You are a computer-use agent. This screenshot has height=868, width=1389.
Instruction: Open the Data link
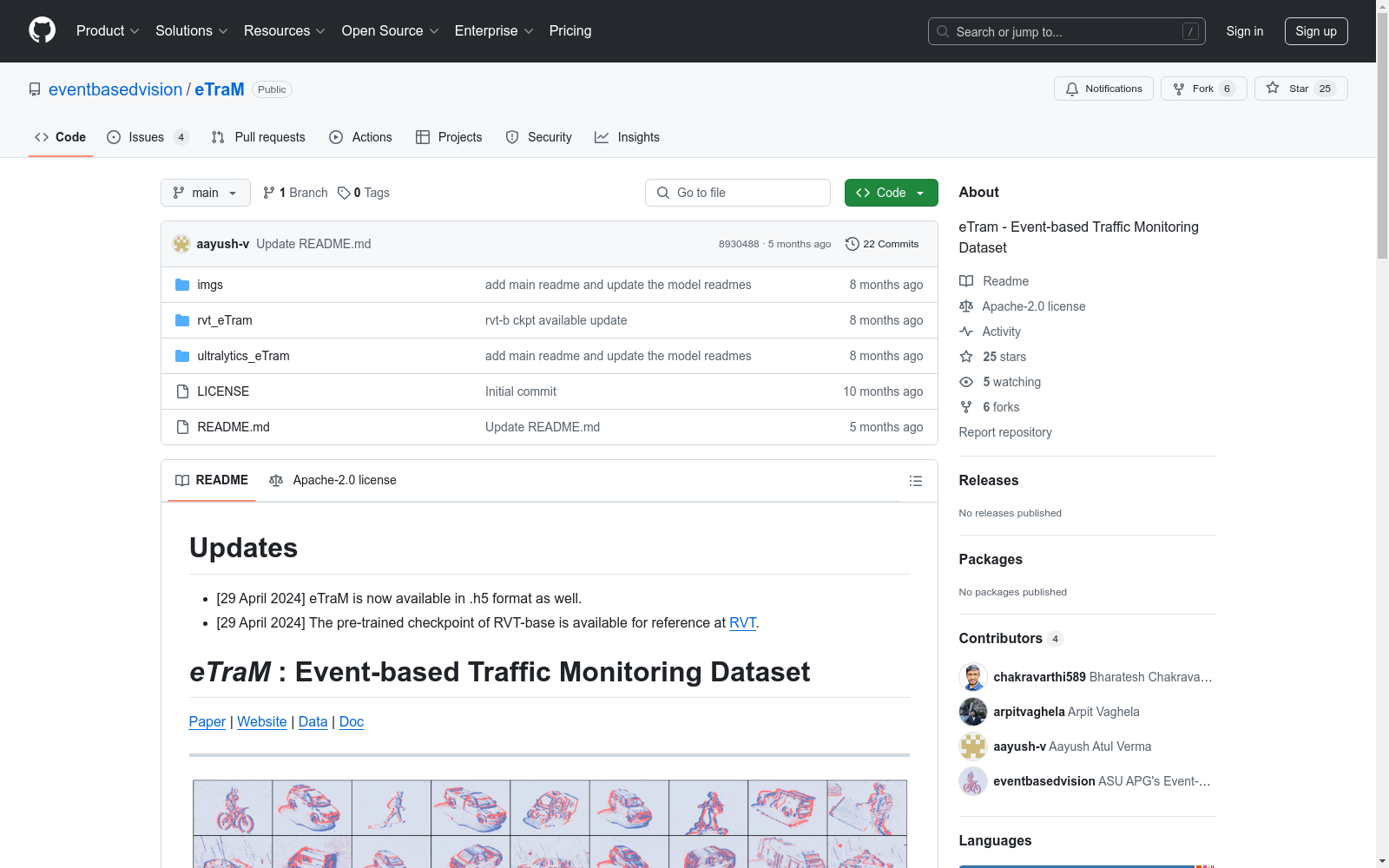click(313, 721)
